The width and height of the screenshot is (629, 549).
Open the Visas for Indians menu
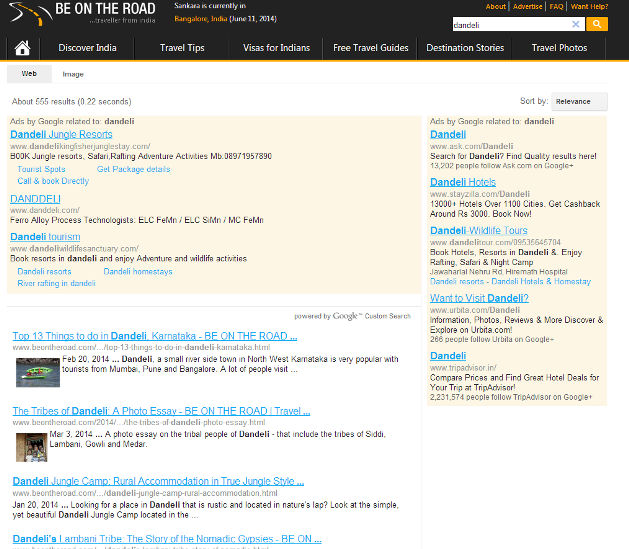pos(276,48)
